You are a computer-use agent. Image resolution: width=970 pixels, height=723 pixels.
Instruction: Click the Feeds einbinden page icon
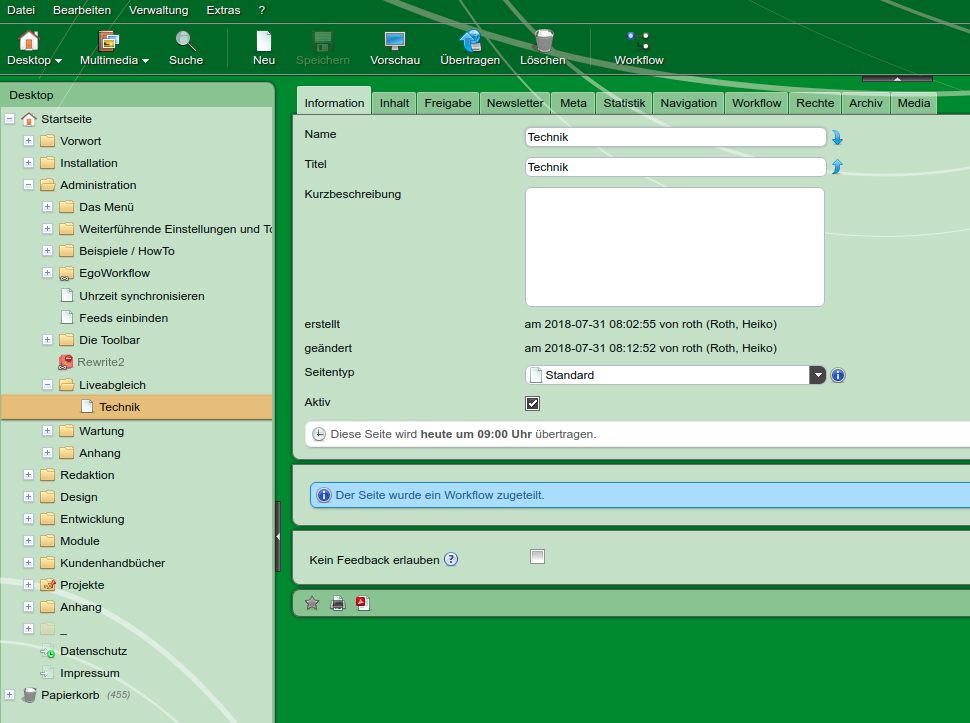coord(67,318)
